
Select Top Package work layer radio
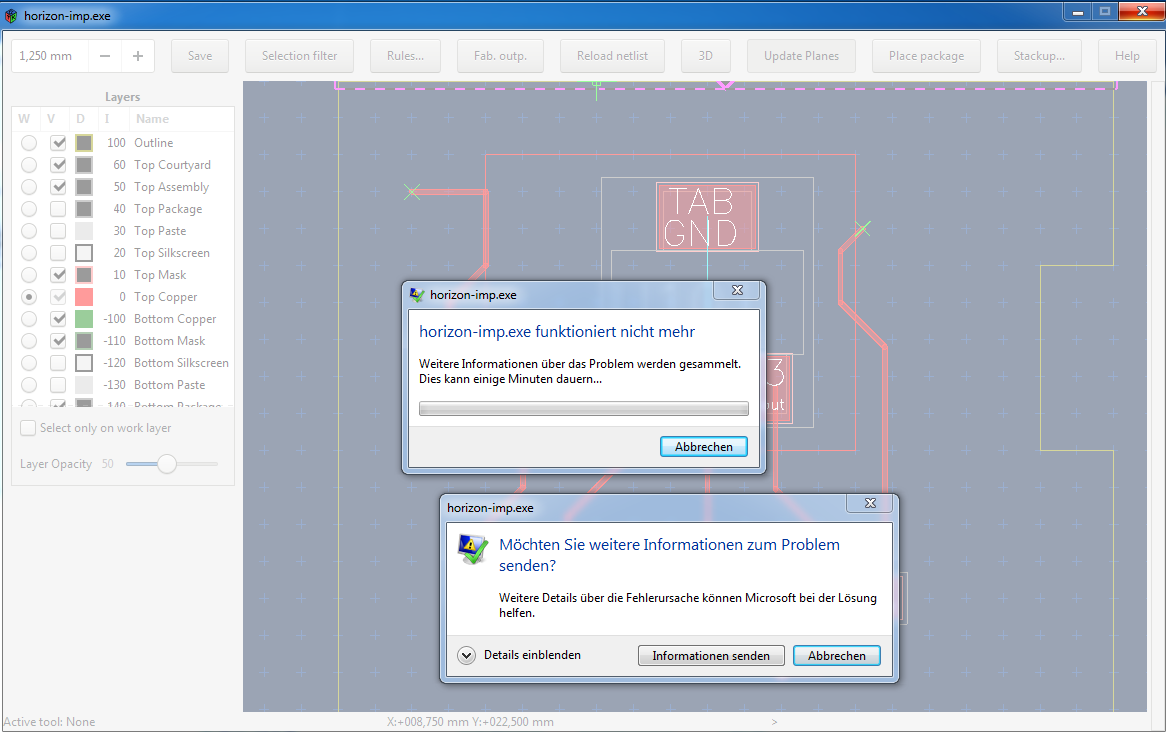(x=29, y=209)
